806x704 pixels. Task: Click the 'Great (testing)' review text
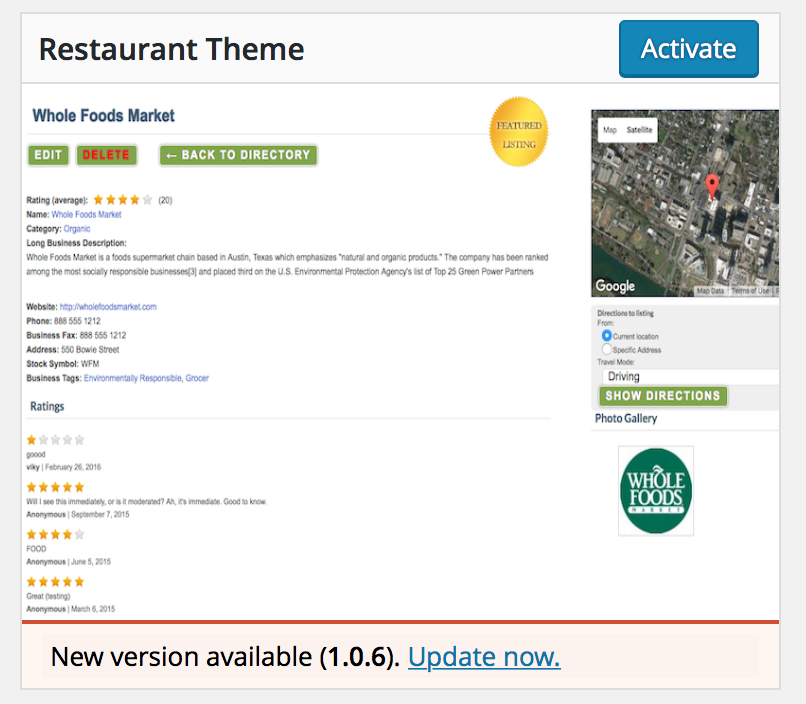48,596
